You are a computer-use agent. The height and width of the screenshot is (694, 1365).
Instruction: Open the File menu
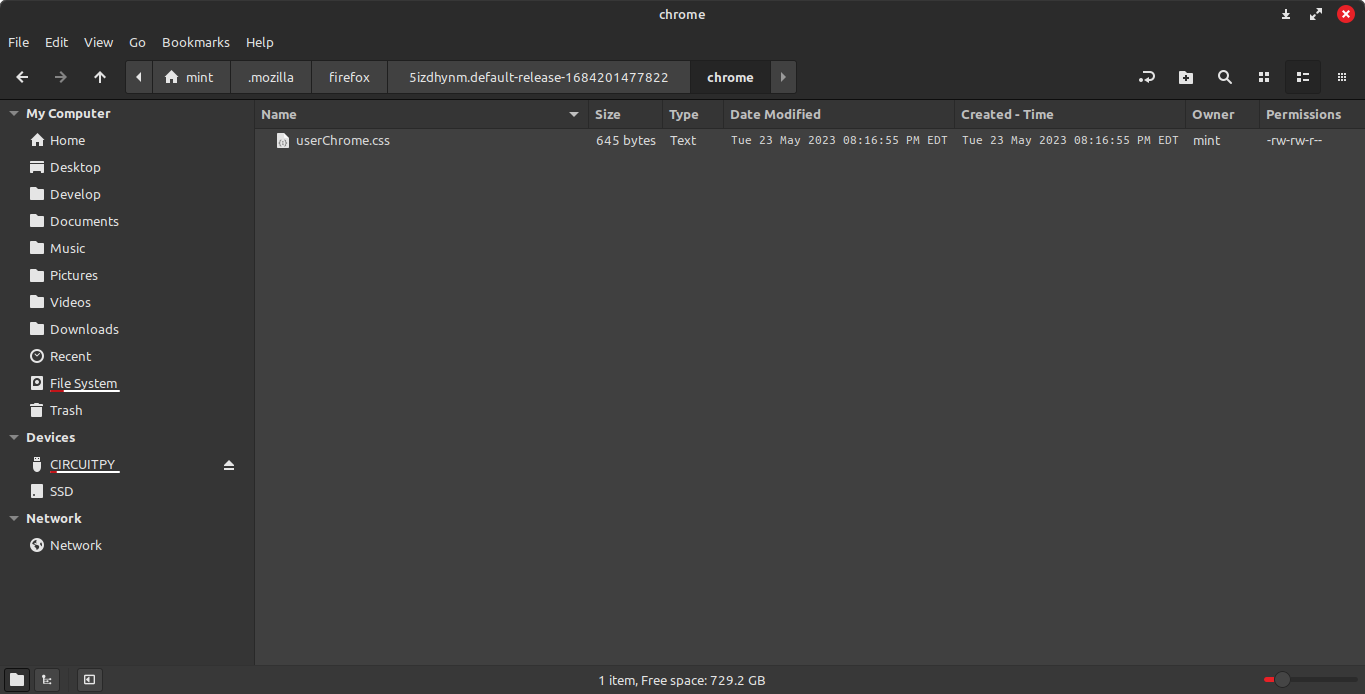19,43
